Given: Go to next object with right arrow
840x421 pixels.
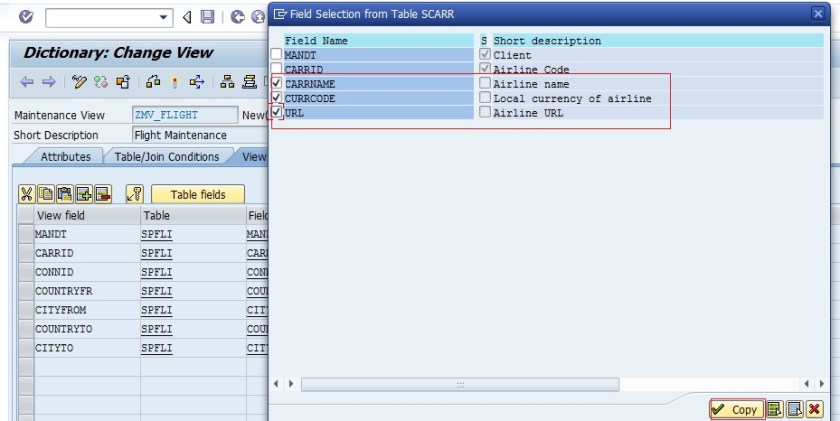Looking at the screenshot, I should point(49,82).
